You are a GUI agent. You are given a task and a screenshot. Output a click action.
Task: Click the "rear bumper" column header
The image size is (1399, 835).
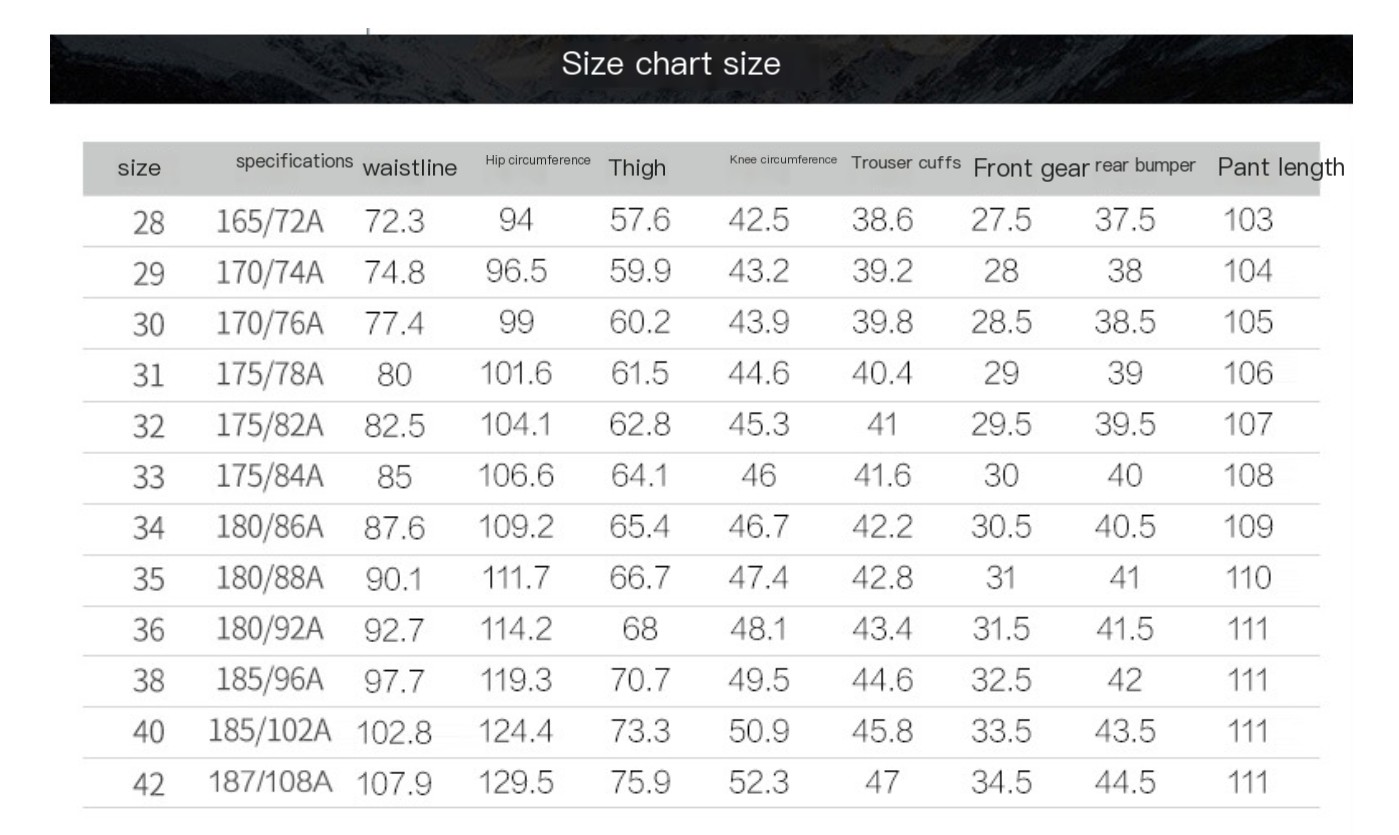click(1145, 166)
